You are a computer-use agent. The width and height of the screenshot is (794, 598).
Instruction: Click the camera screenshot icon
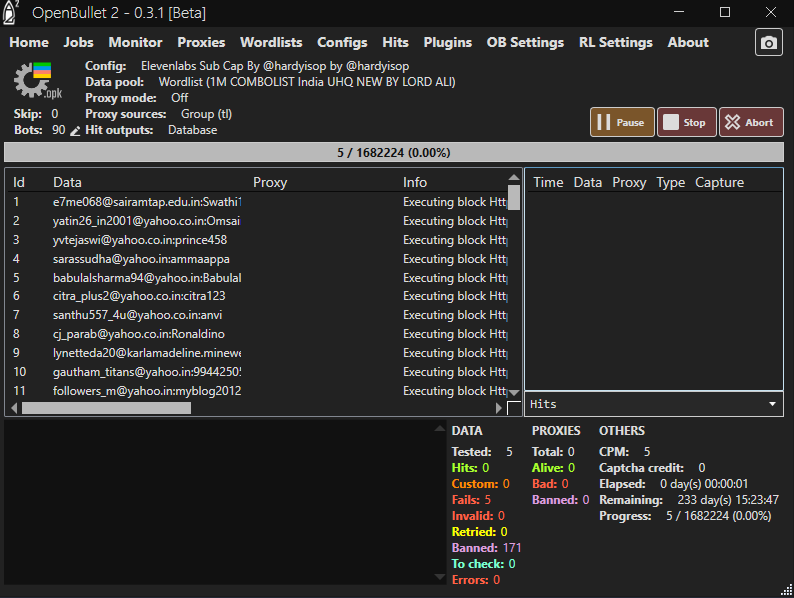click(x=768, y=43)
